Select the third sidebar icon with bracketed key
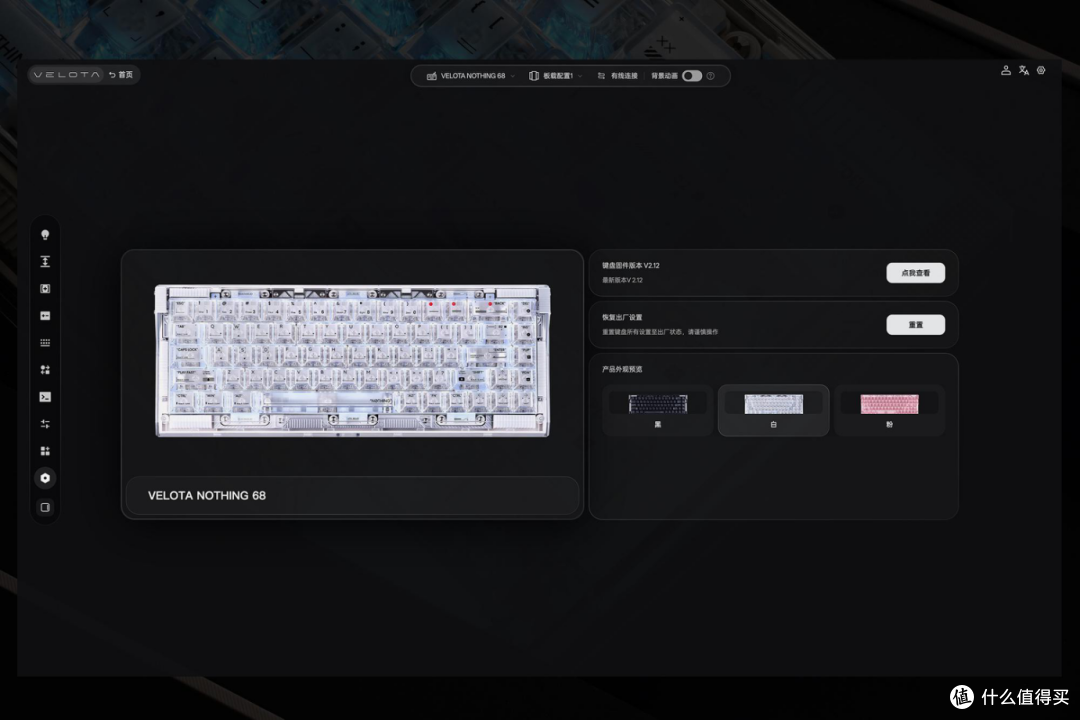 coord(45,289)
